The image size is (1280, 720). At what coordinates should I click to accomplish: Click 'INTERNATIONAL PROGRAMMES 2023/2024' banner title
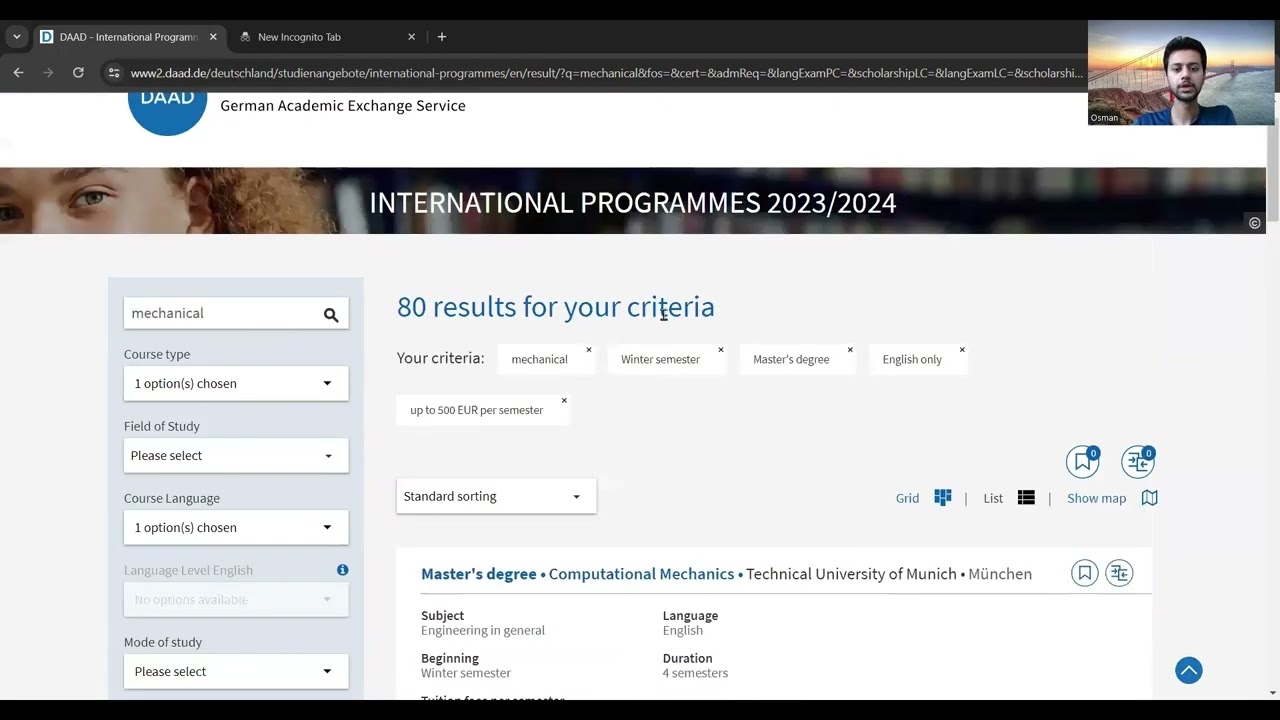(x=633, y=203)
